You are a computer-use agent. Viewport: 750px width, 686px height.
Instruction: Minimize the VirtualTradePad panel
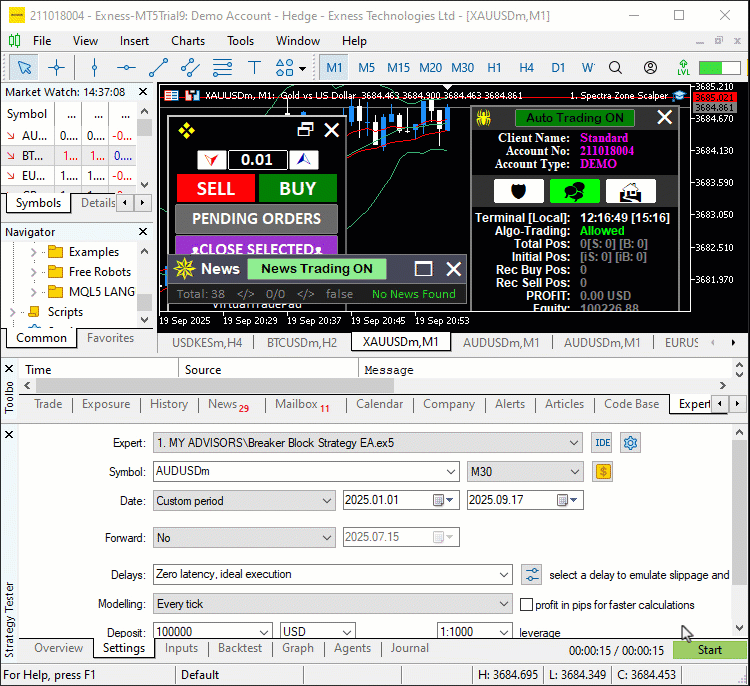(x=305, y=130)
